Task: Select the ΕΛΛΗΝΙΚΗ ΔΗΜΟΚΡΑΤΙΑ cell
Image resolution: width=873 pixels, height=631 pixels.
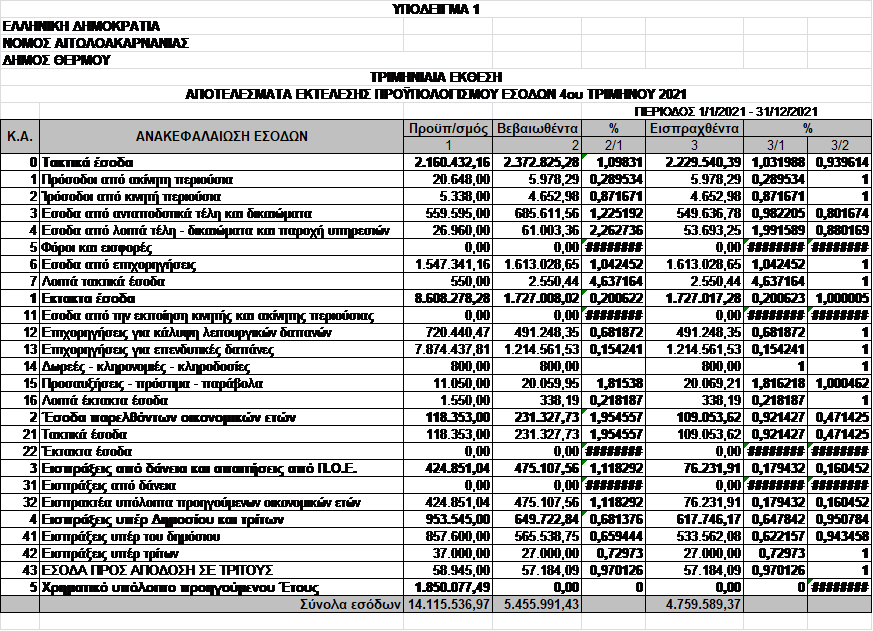Action: [82, 26]
